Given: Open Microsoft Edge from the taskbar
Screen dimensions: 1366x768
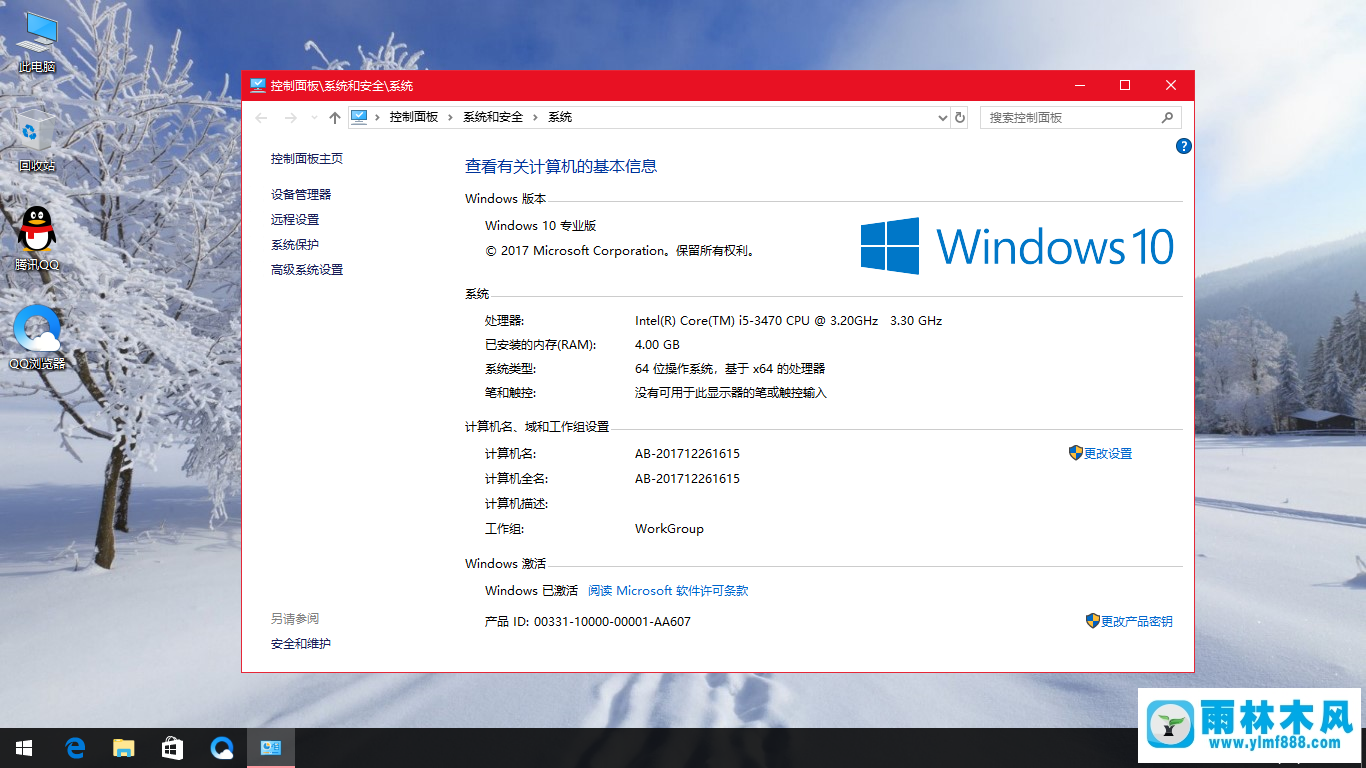Looking at the screenshot, I should (x=74, y=747).
